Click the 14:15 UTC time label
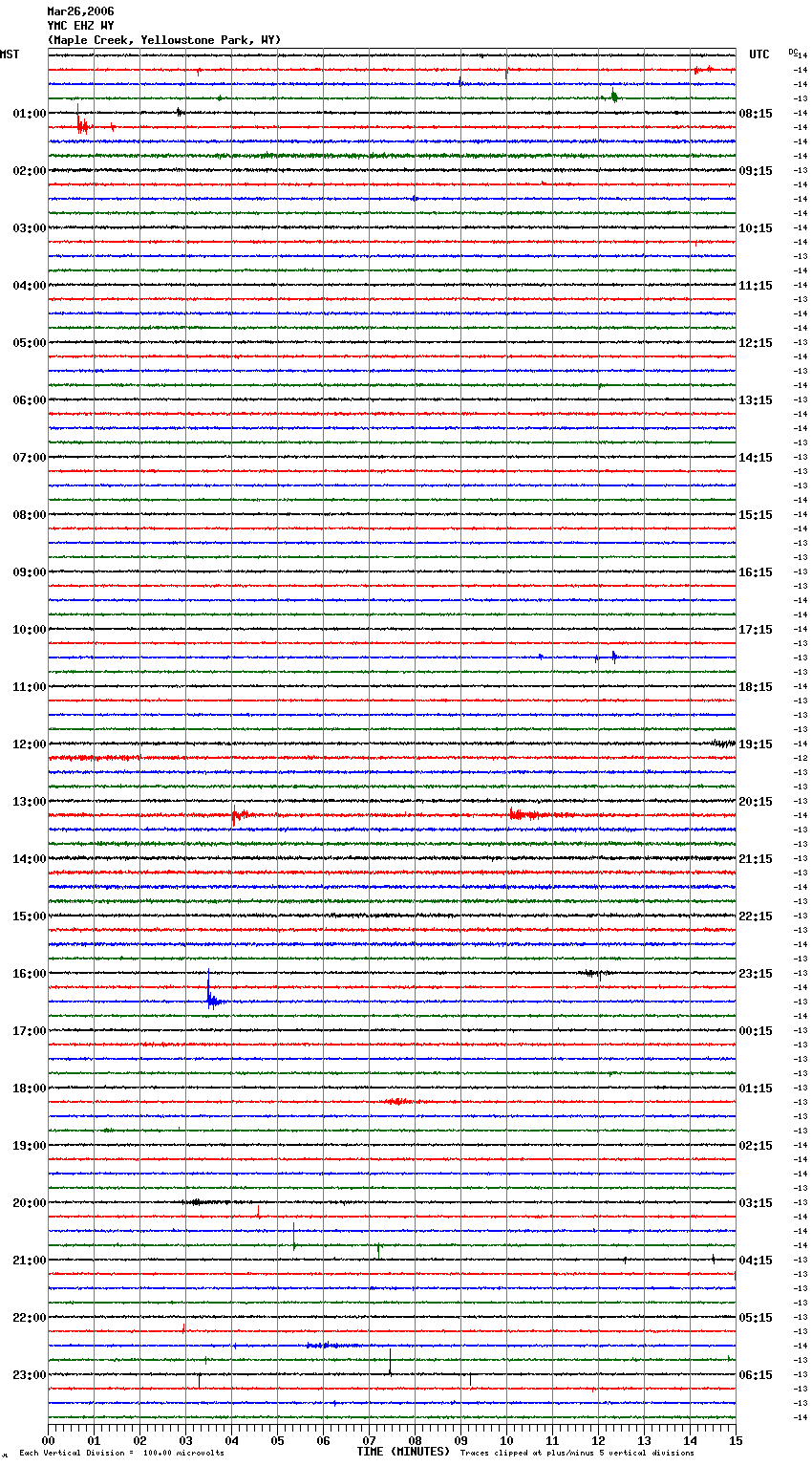This screenshot has width=812, height=1466. tap(756, 458)
